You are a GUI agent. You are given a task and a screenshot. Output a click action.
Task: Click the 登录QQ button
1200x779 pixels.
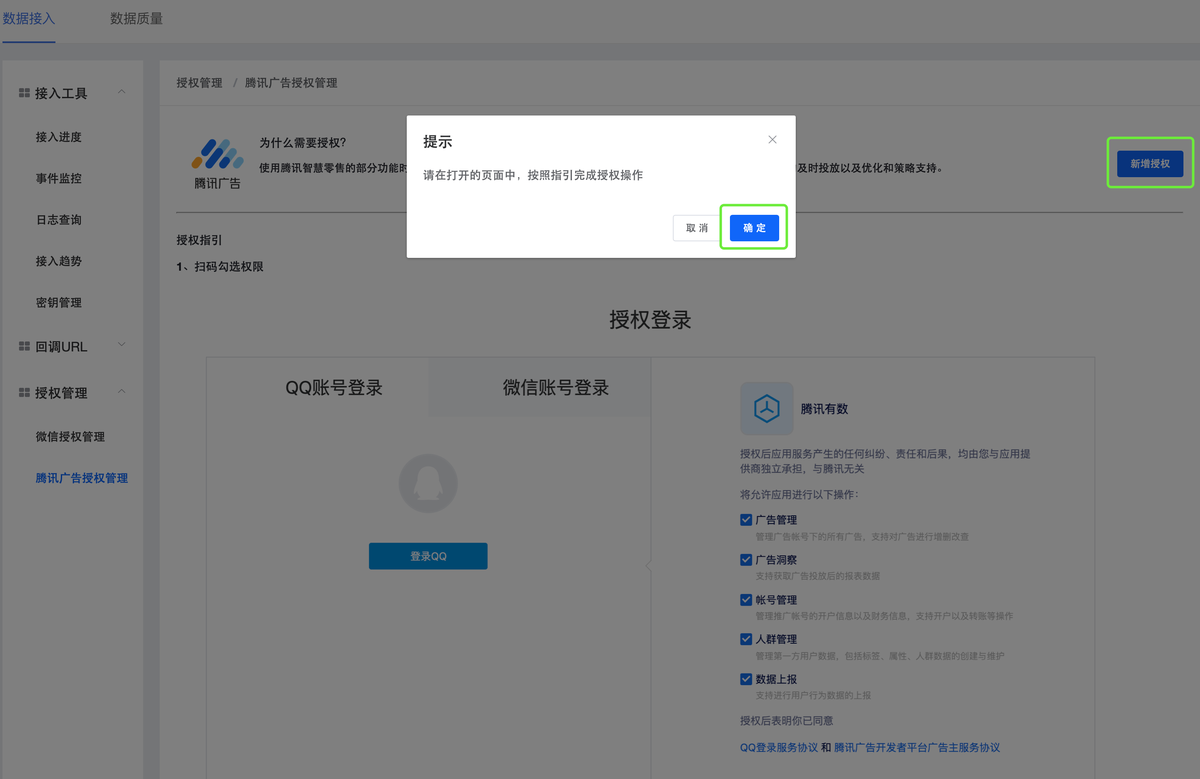click(x=428, y=556)
